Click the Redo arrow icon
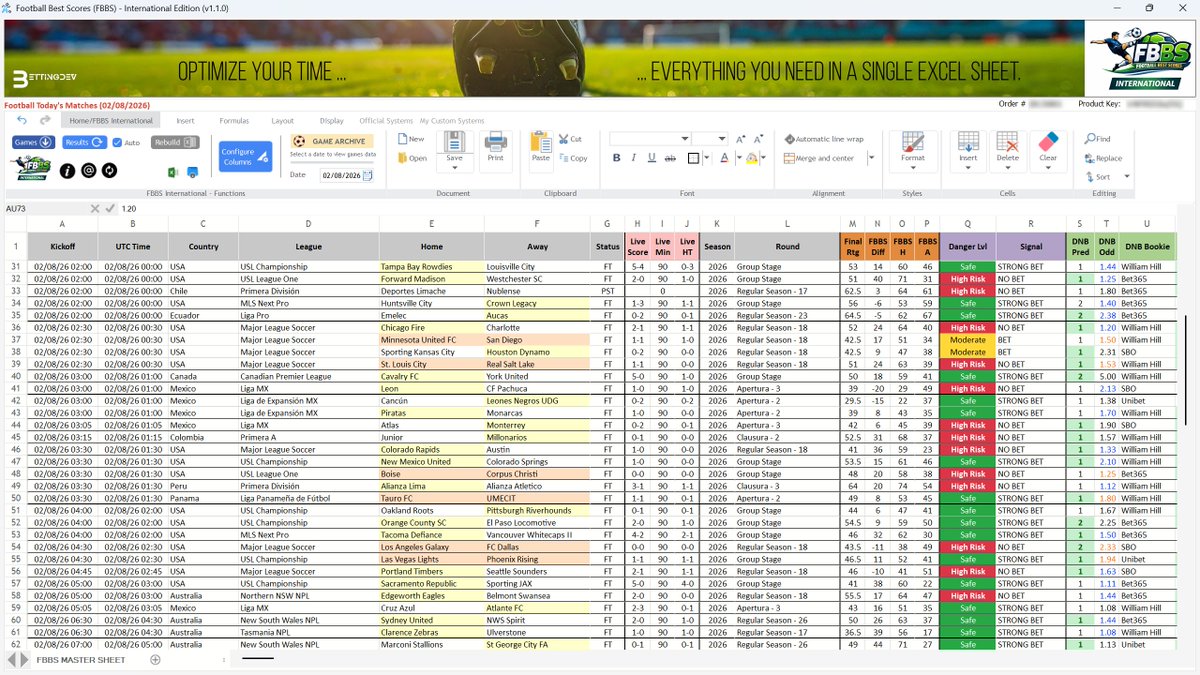 point(45,121)
